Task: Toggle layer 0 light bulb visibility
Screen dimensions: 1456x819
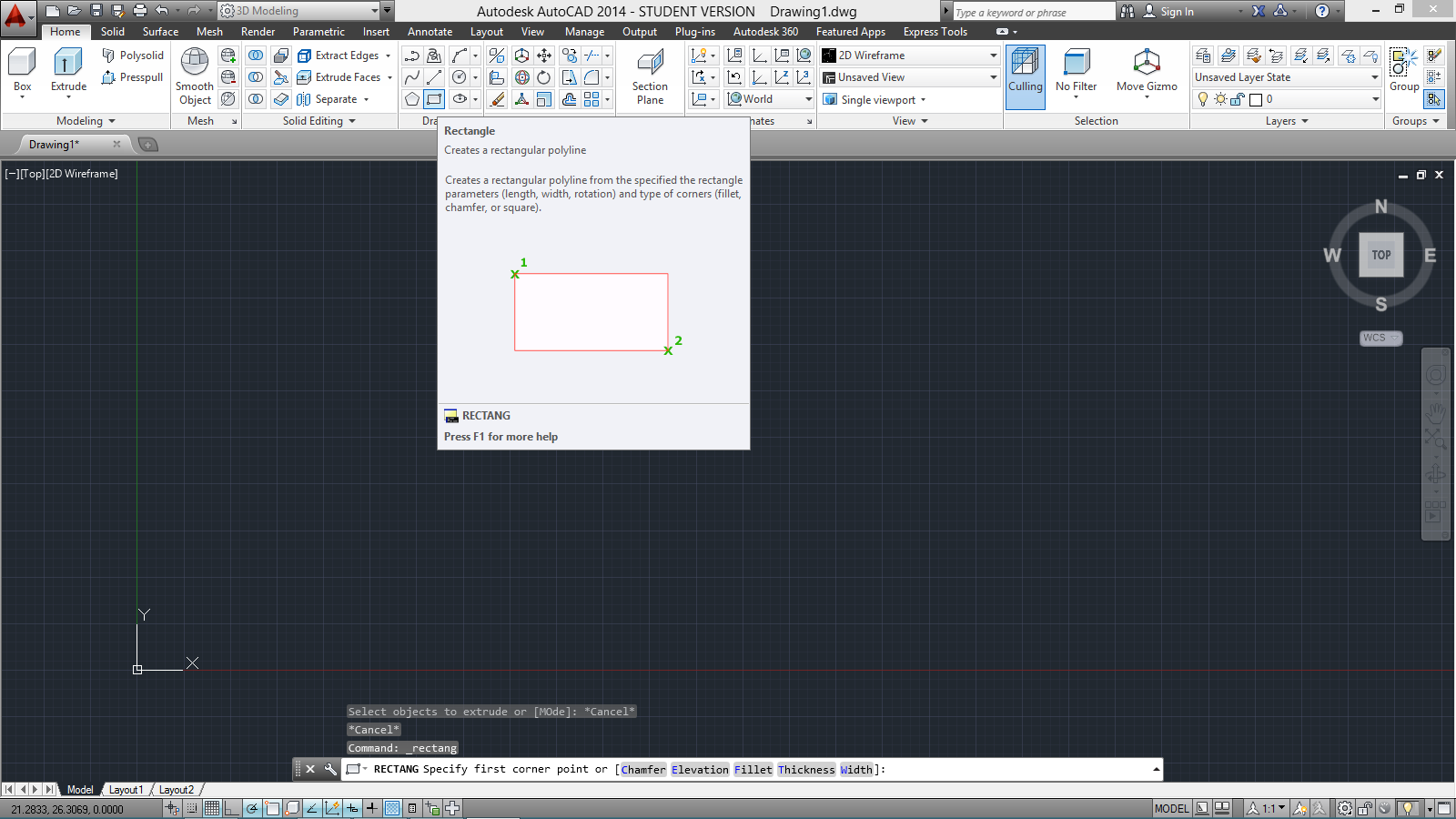Action: 1203,99
